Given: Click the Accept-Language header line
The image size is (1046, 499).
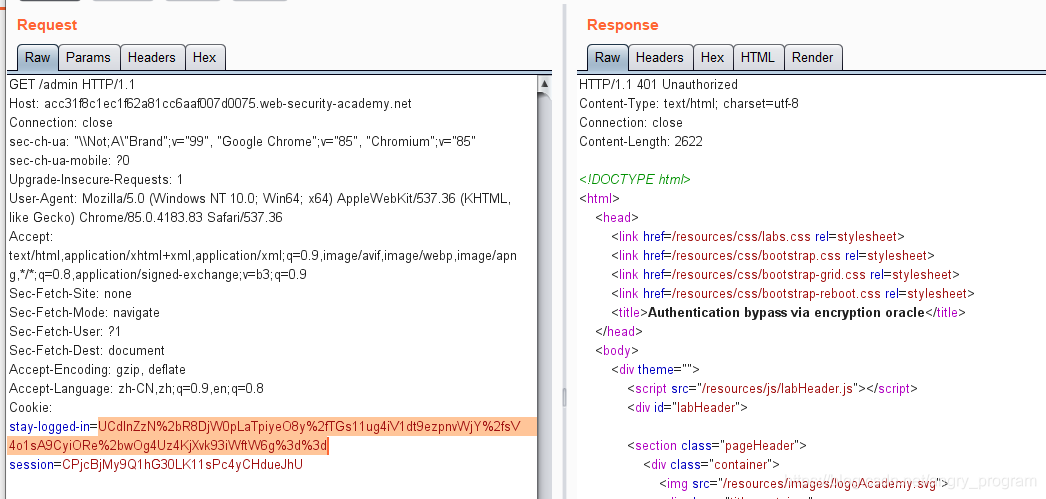Looking at the screenshot, I should pyautogui.click(x=136, y=388).
